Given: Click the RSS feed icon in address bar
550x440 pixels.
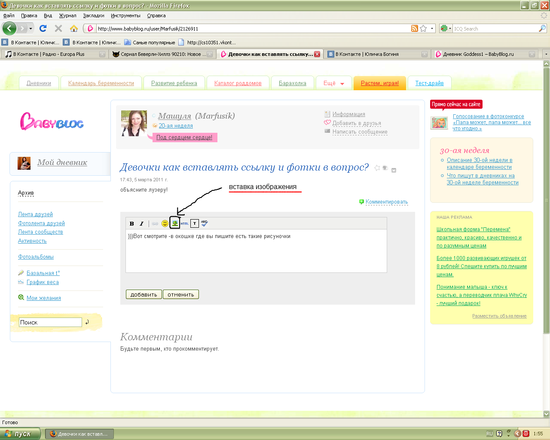Looking at the screenshot, I should pyautogui.click(x=414, y=28).
